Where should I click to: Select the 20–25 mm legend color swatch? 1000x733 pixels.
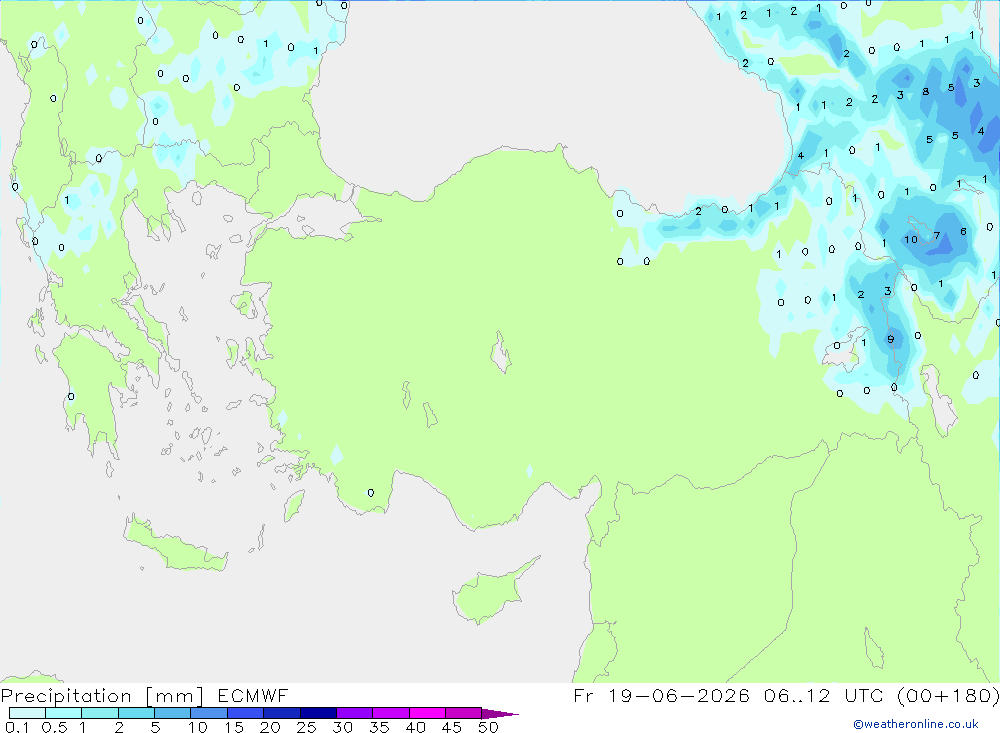282,713
